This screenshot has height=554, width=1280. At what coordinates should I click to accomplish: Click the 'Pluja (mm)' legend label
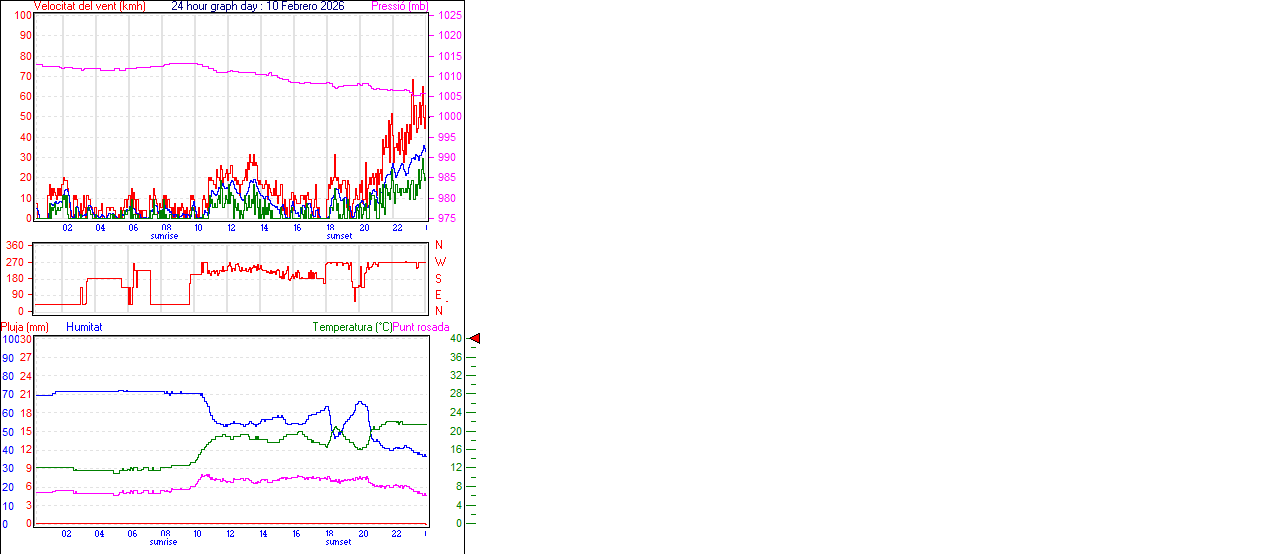[x=25, y=327]
